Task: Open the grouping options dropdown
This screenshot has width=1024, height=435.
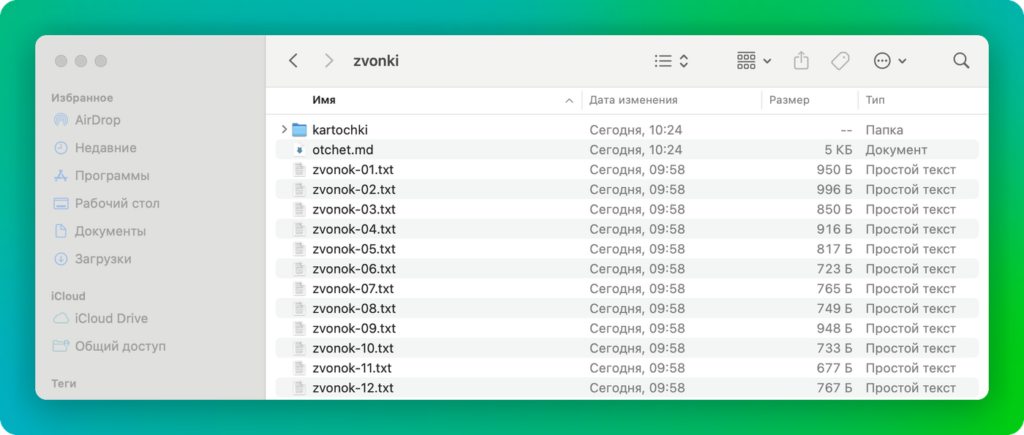Action: [754, 61]
